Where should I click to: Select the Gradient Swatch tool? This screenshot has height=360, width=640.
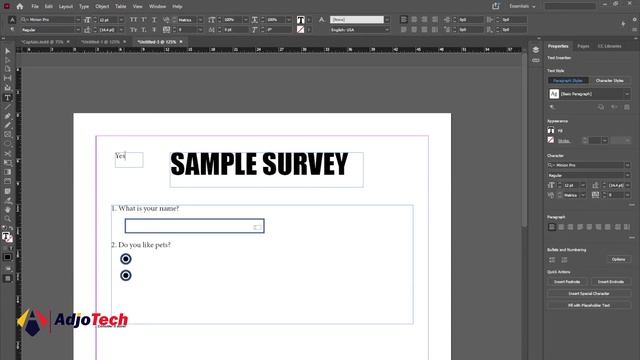point(7,172)
